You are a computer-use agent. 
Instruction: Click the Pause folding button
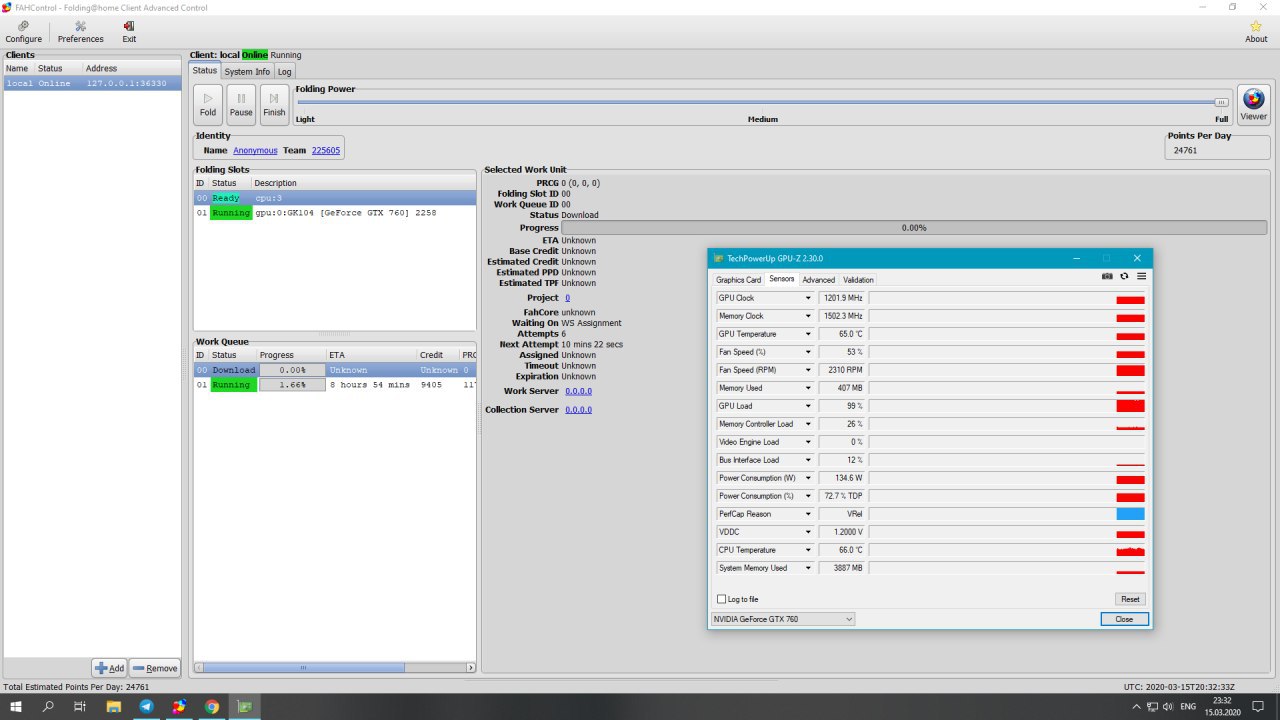(241, 103)
